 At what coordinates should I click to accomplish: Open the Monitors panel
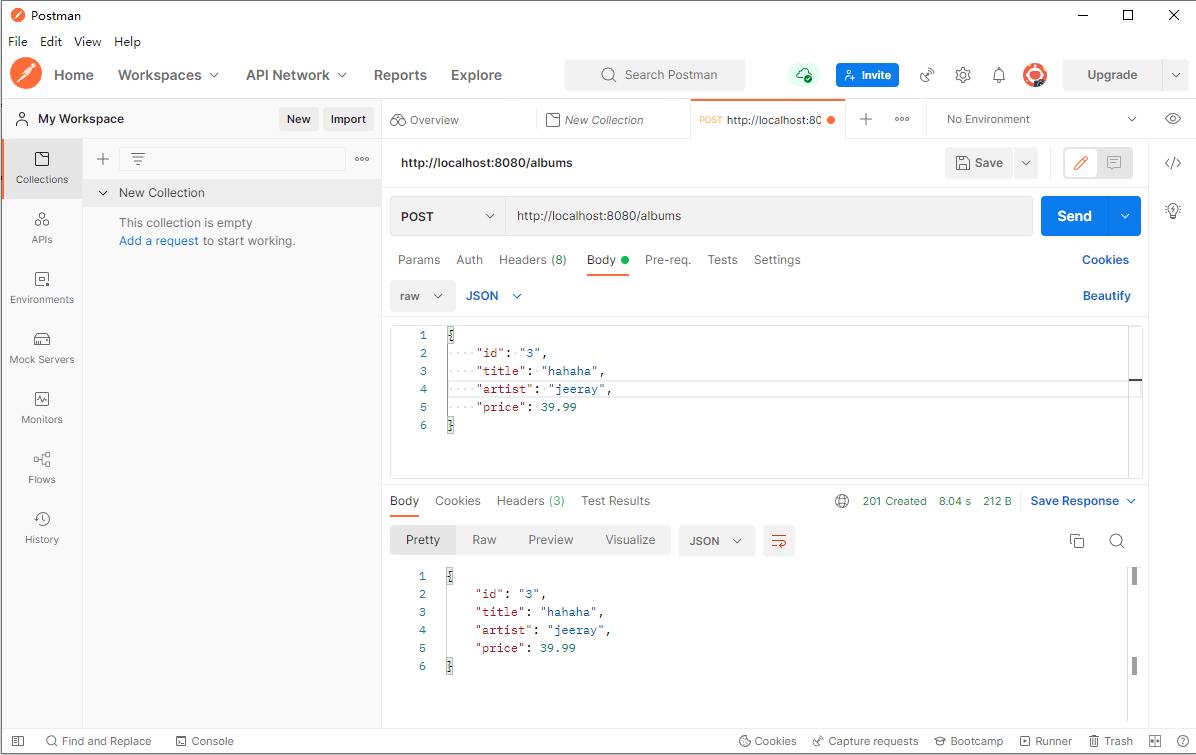click(41, 408)
